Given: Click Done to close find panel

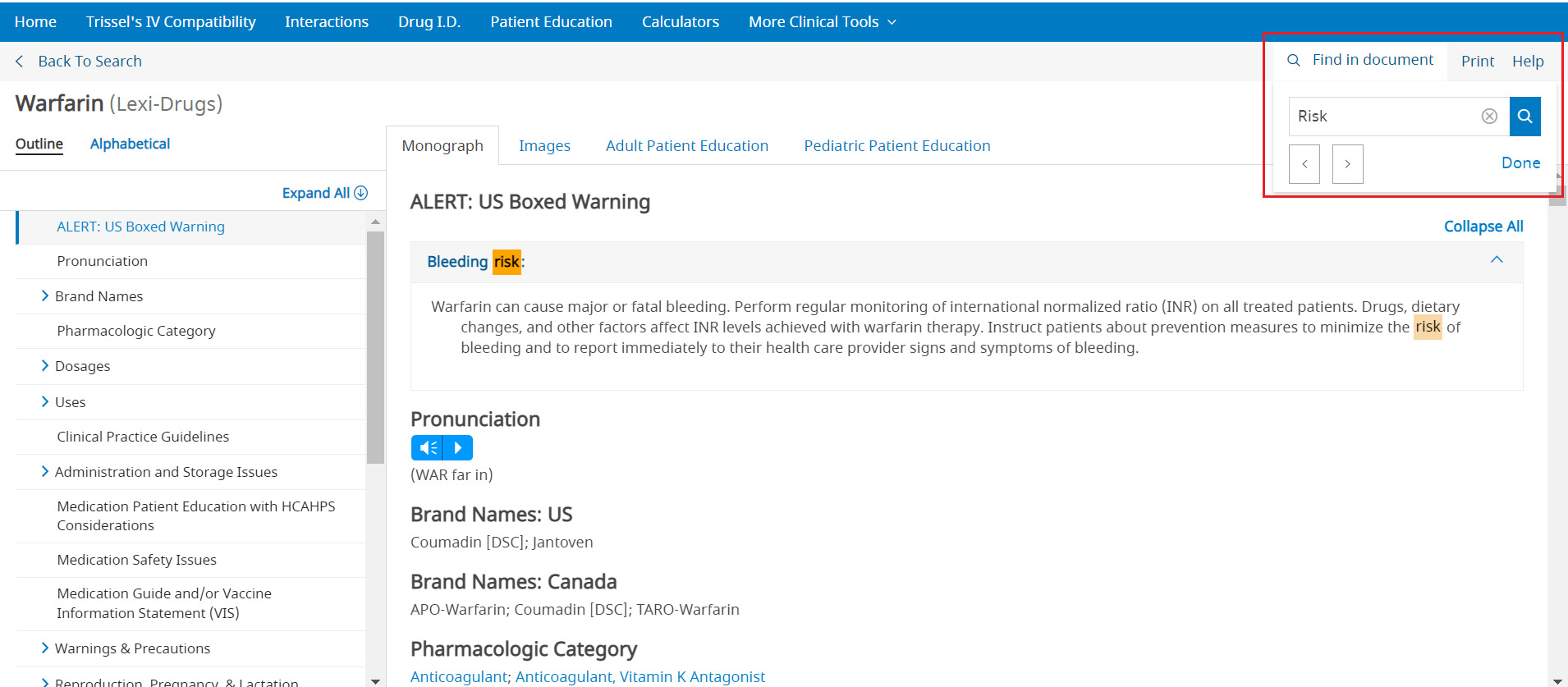Looking at the screenshot, I should [x=1520, y=163].
